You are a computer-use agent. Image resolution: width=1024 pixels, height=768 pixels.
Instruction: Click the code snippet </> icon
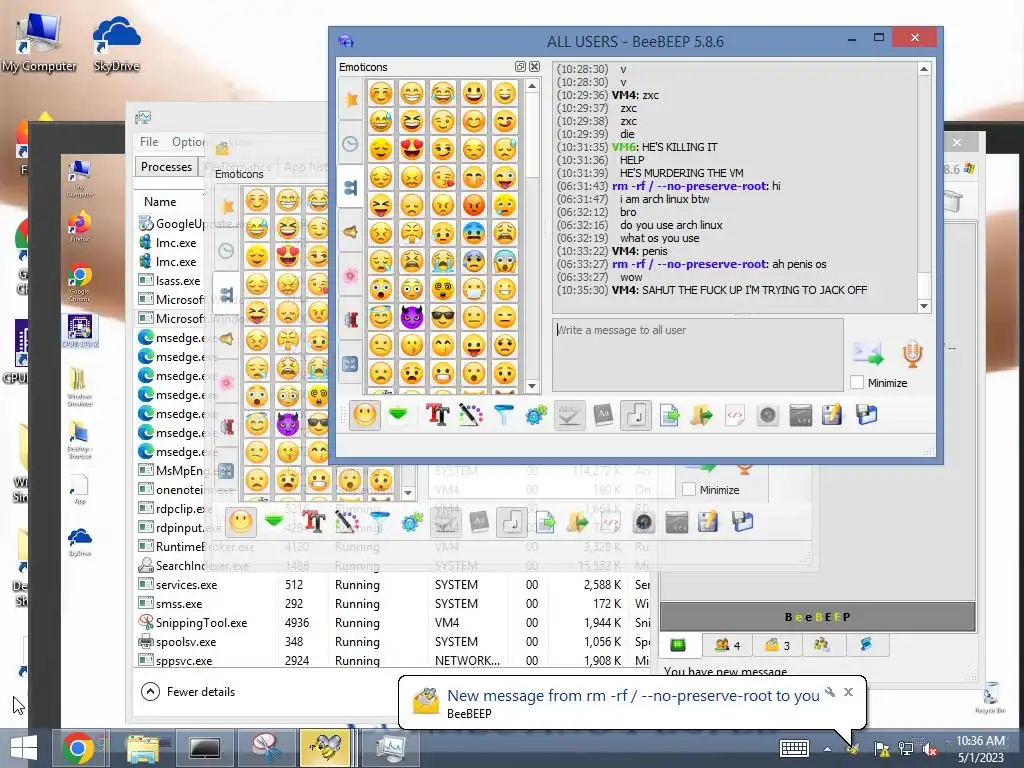pyautogui.click(x=735, y=415)
